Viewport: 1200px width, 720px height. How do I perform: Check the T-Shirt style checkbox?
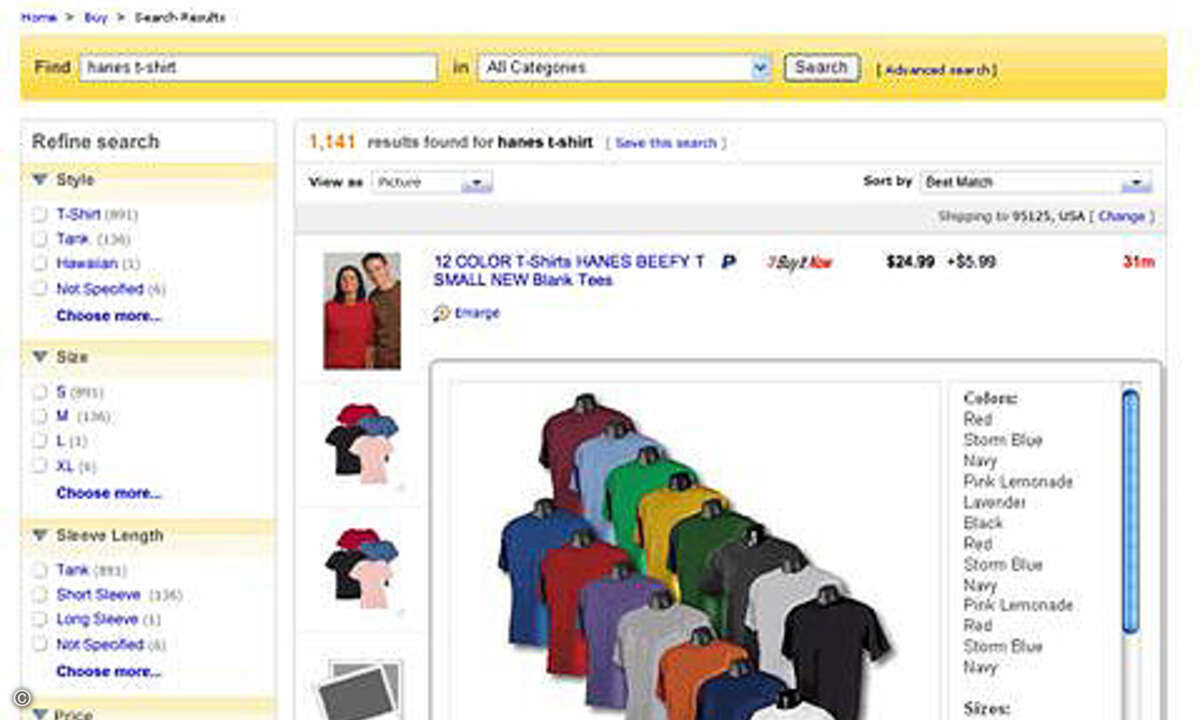tap(40, 214)
